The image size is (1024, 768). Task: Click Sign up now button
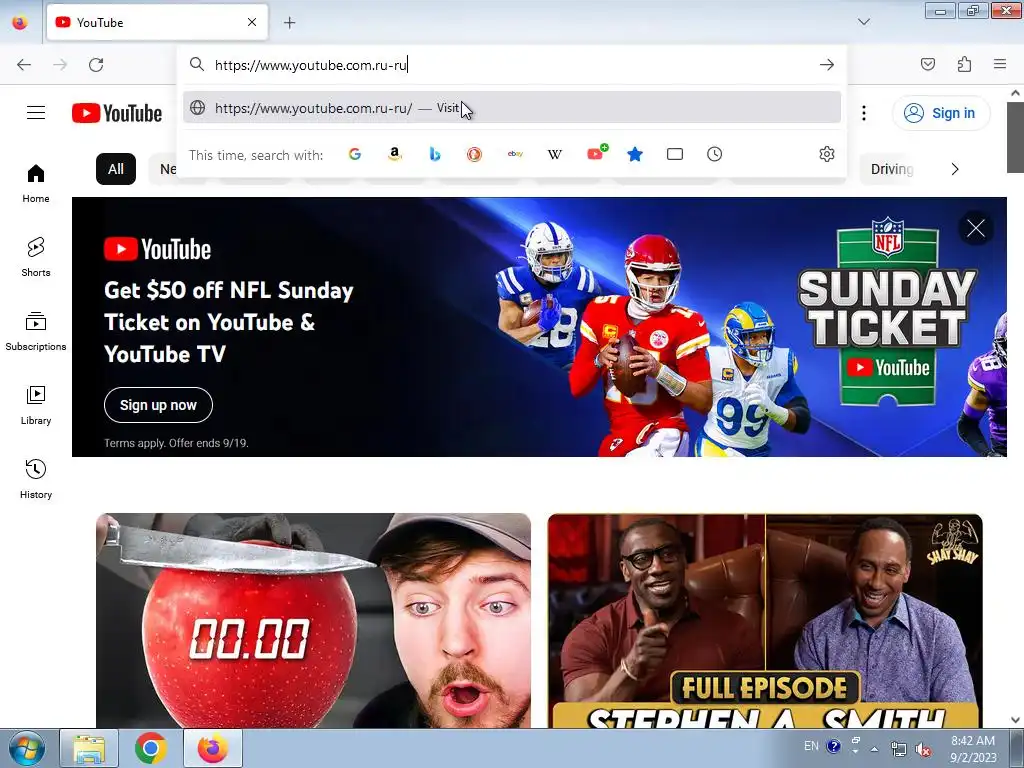click(x=158, y=405)
